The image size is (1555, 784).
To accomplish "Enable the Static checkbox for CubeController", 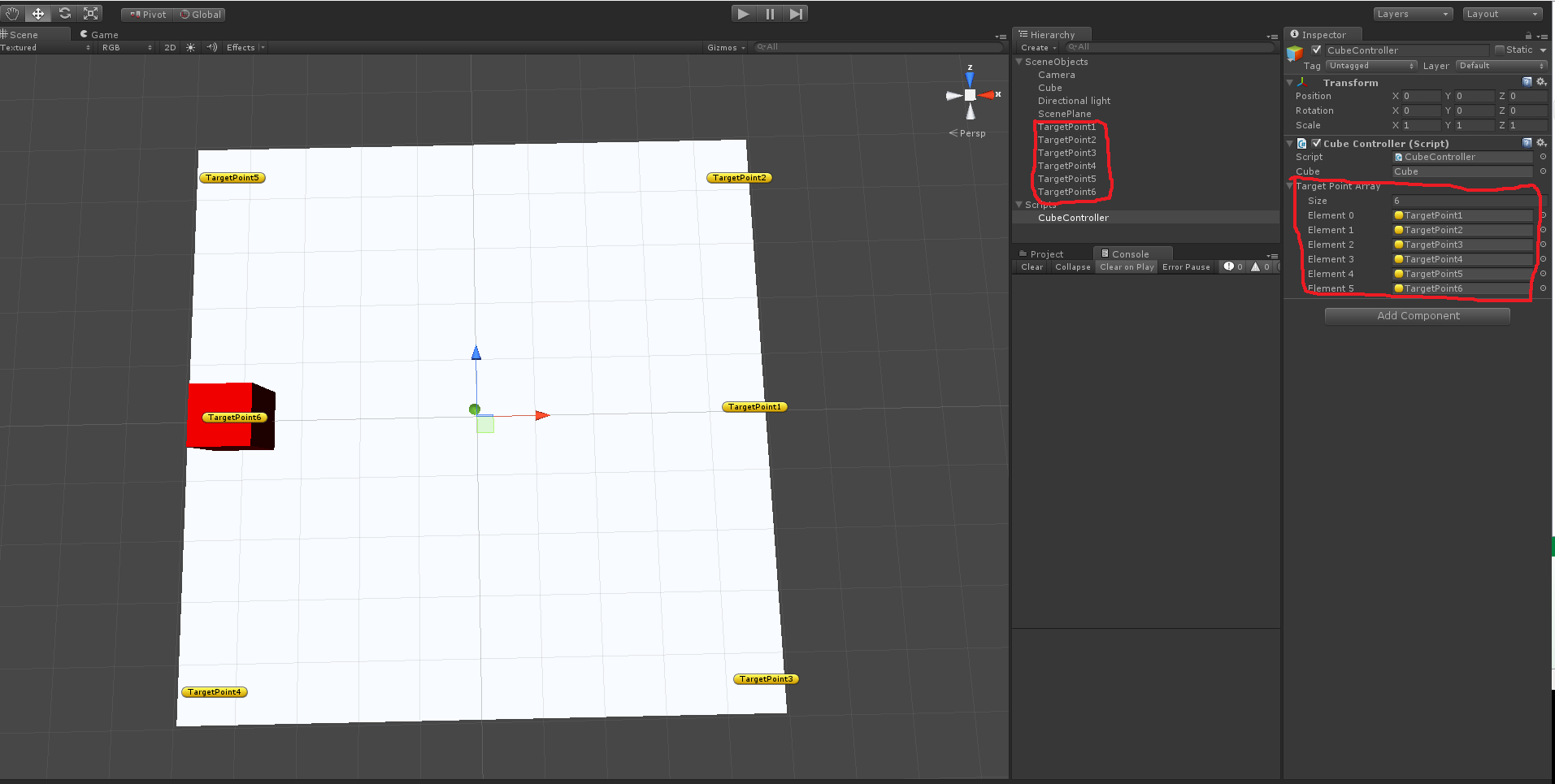I will click(x=1499, y=50).
